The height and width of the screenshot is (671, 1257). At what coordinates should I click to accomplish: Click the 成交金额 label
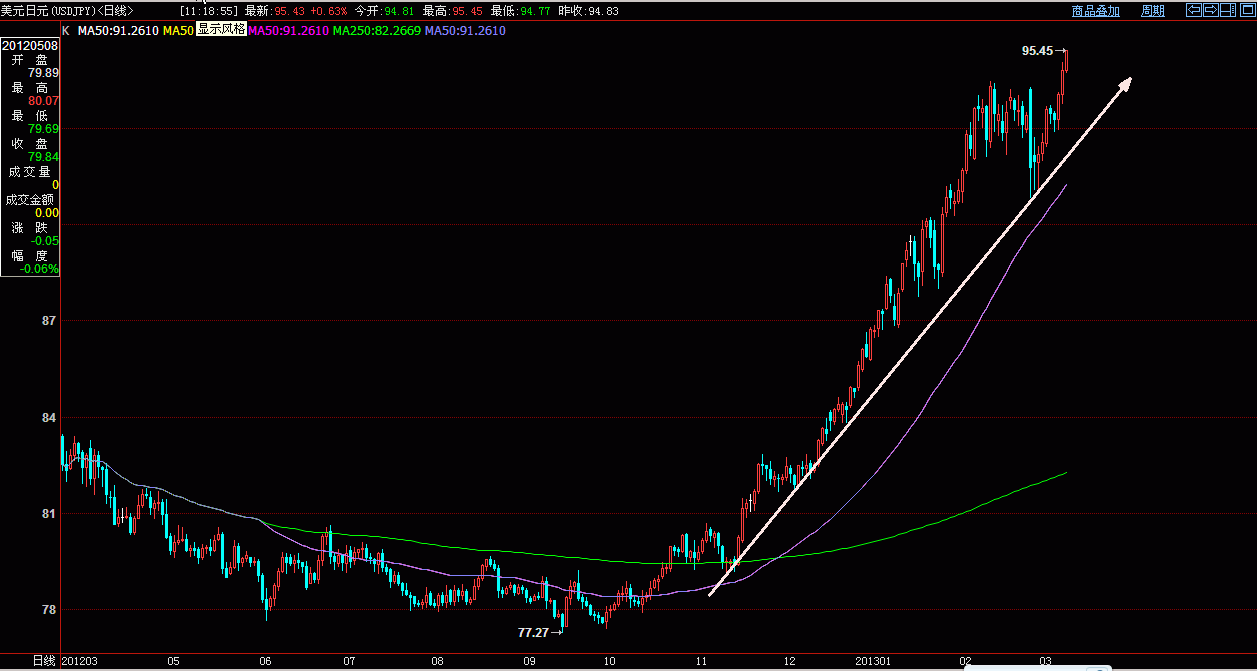point(32,199)
